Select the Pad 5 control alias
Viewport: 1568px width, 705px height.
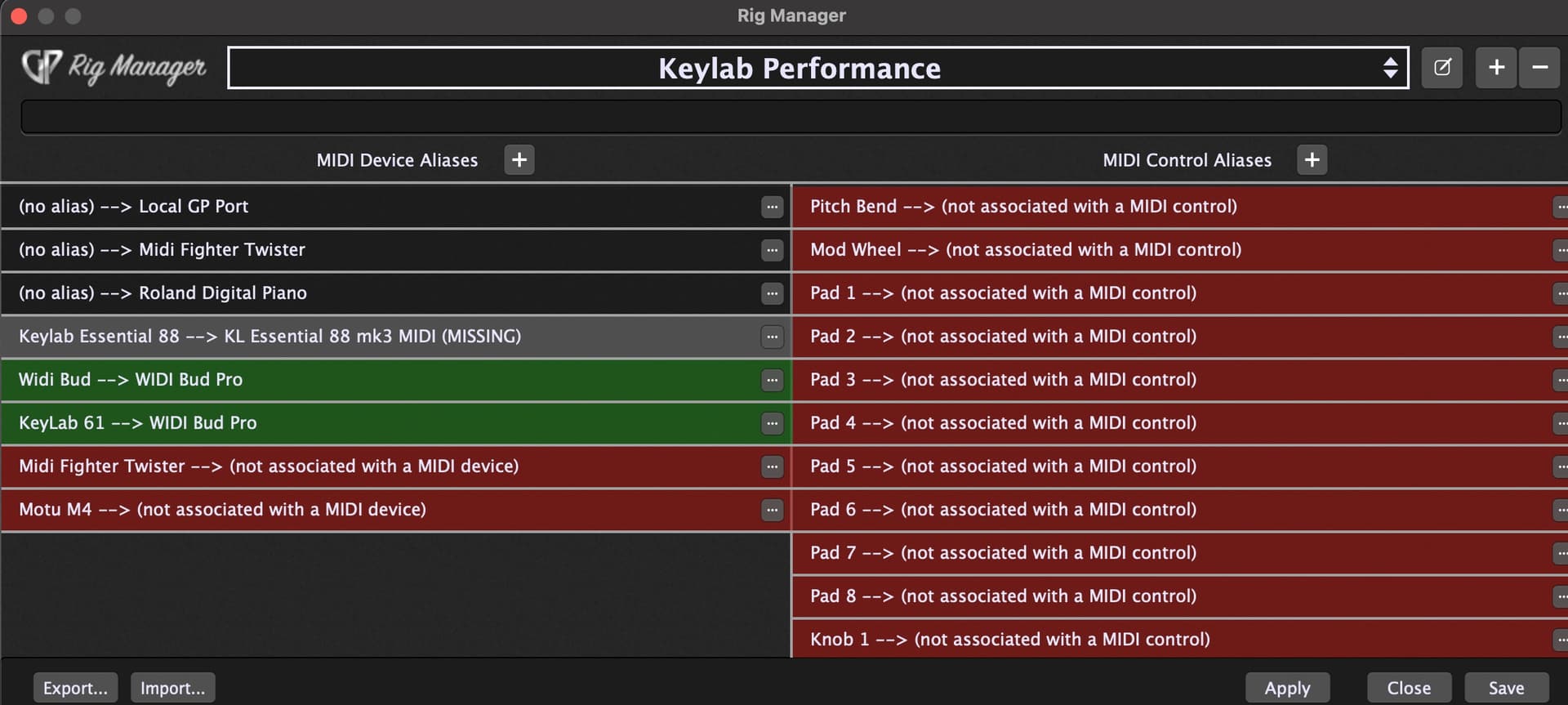tap(1180, 466)
